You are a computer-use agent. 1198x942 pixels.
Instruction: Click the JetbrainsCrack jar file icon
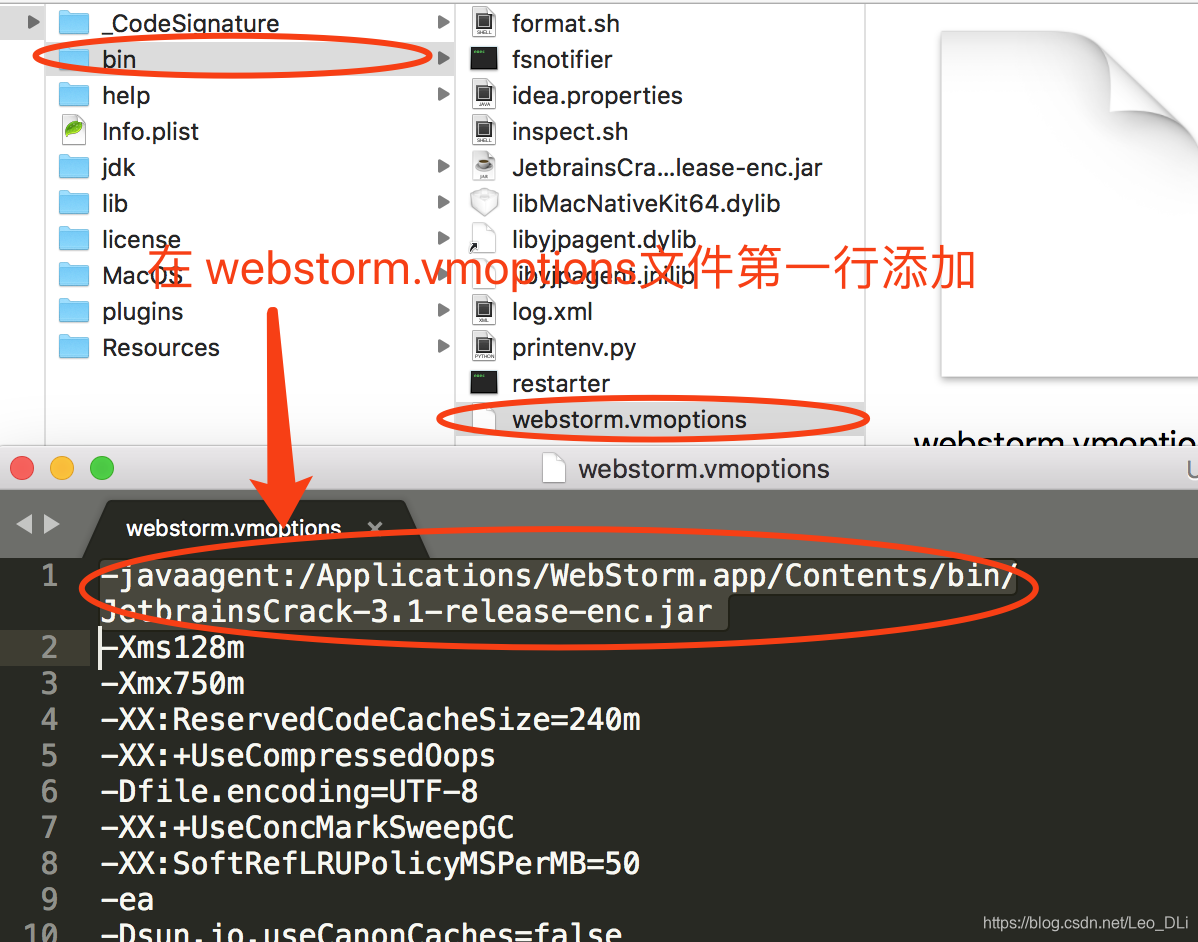(x=484, y=167)
